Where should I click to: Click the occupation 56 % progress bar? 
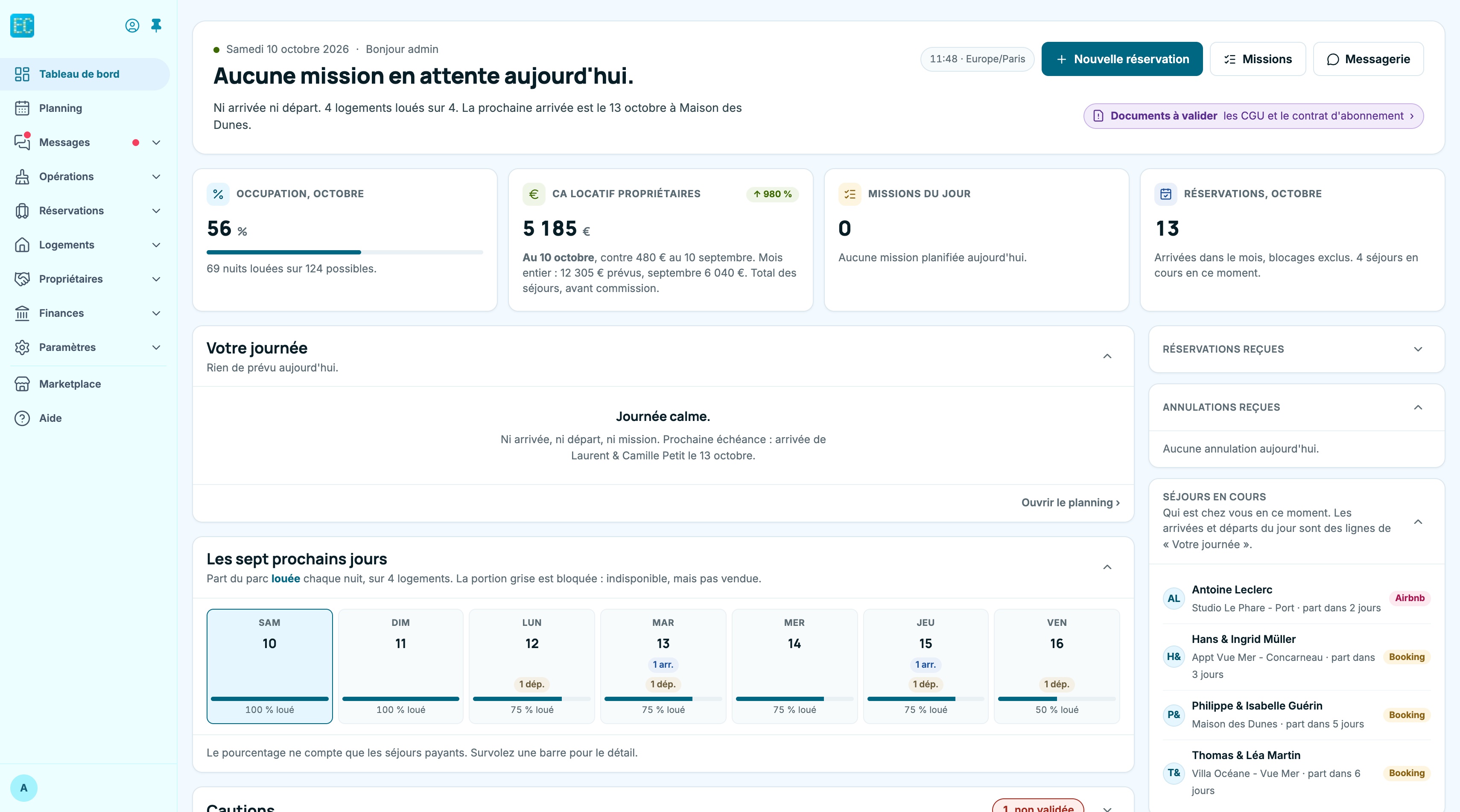tap(345, 252)
